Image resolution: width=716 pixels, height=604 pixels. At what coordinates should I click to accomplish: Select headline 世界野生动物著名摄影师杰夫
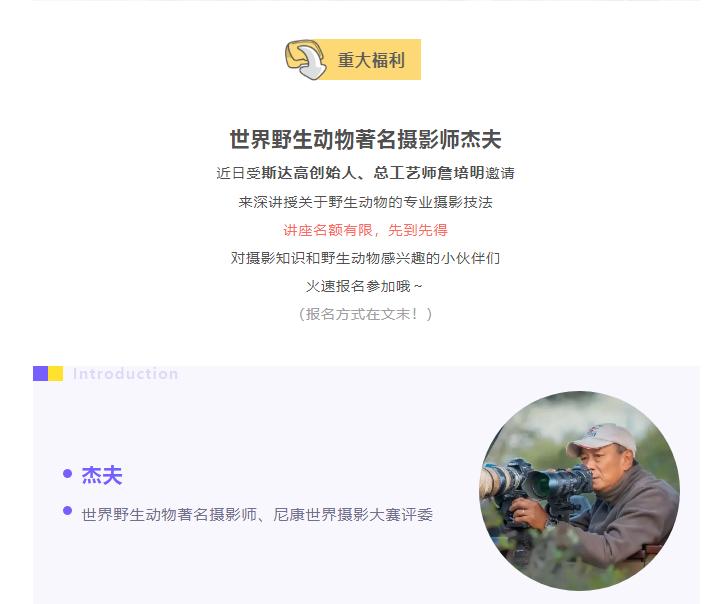(x=365, y=139)
